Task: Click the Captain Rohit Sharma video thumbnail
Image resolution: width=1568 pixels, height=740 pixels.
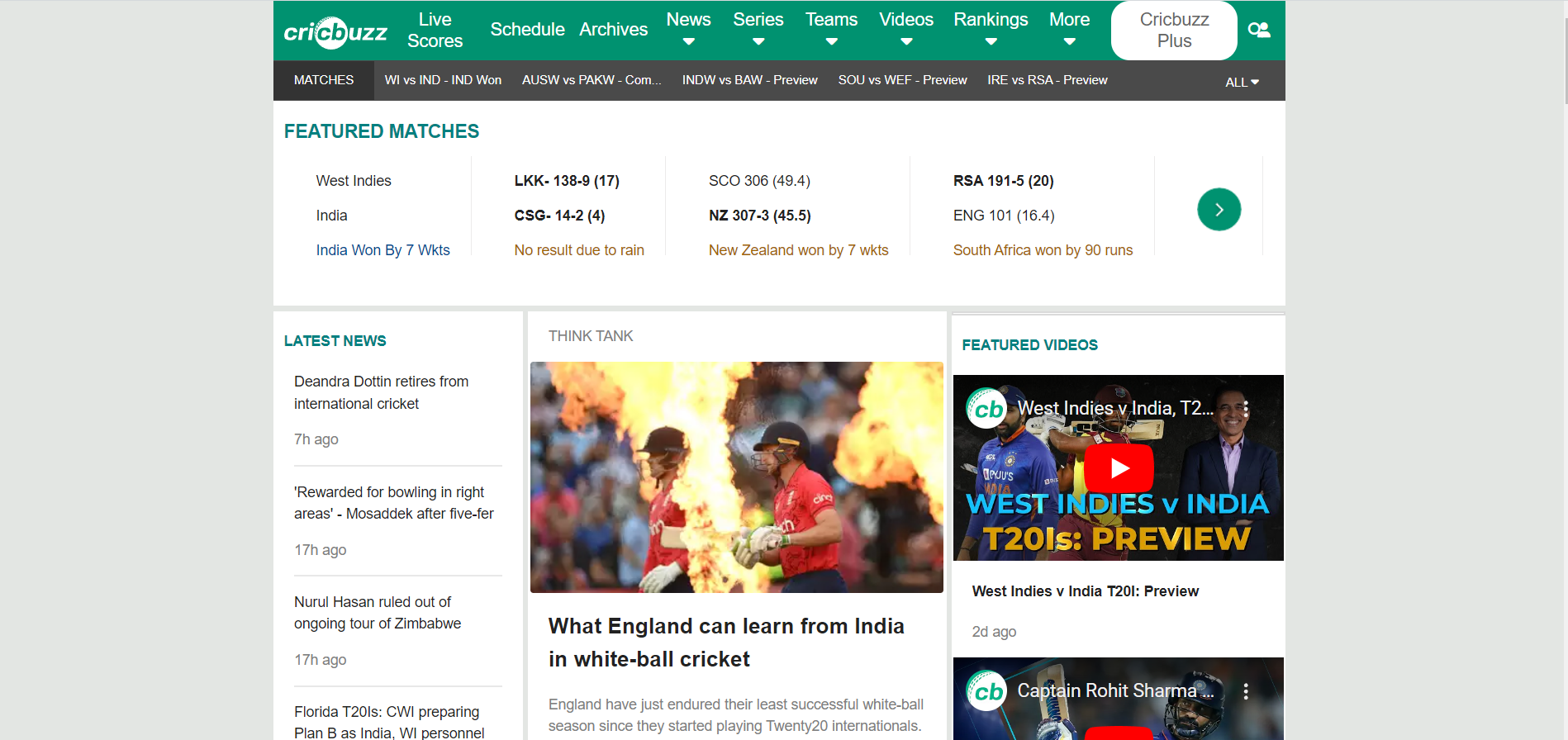Action: tap(1118, 699)
